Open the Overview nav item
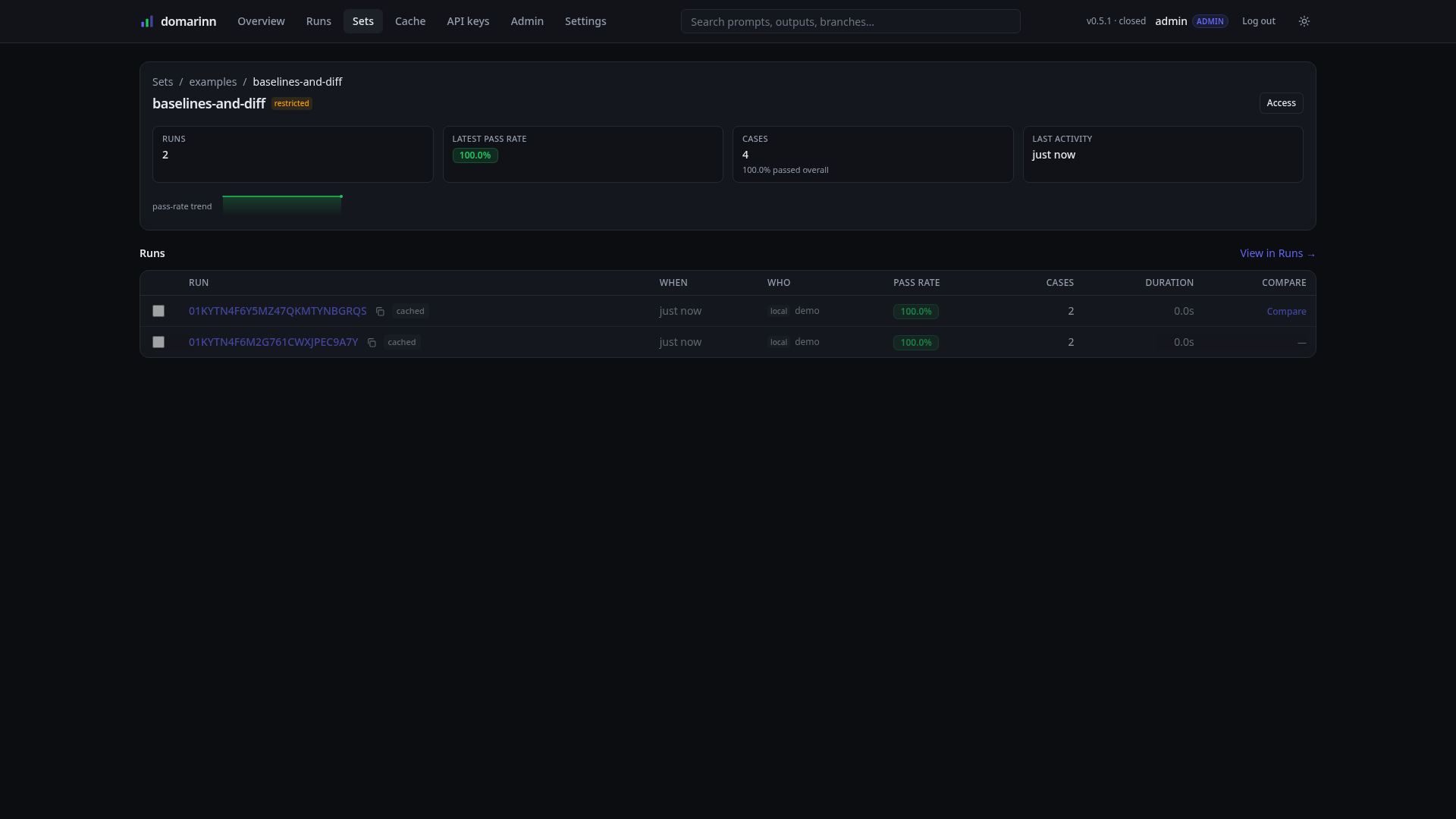This screenshot has height=819, width=1456. [x=261, y=21]
